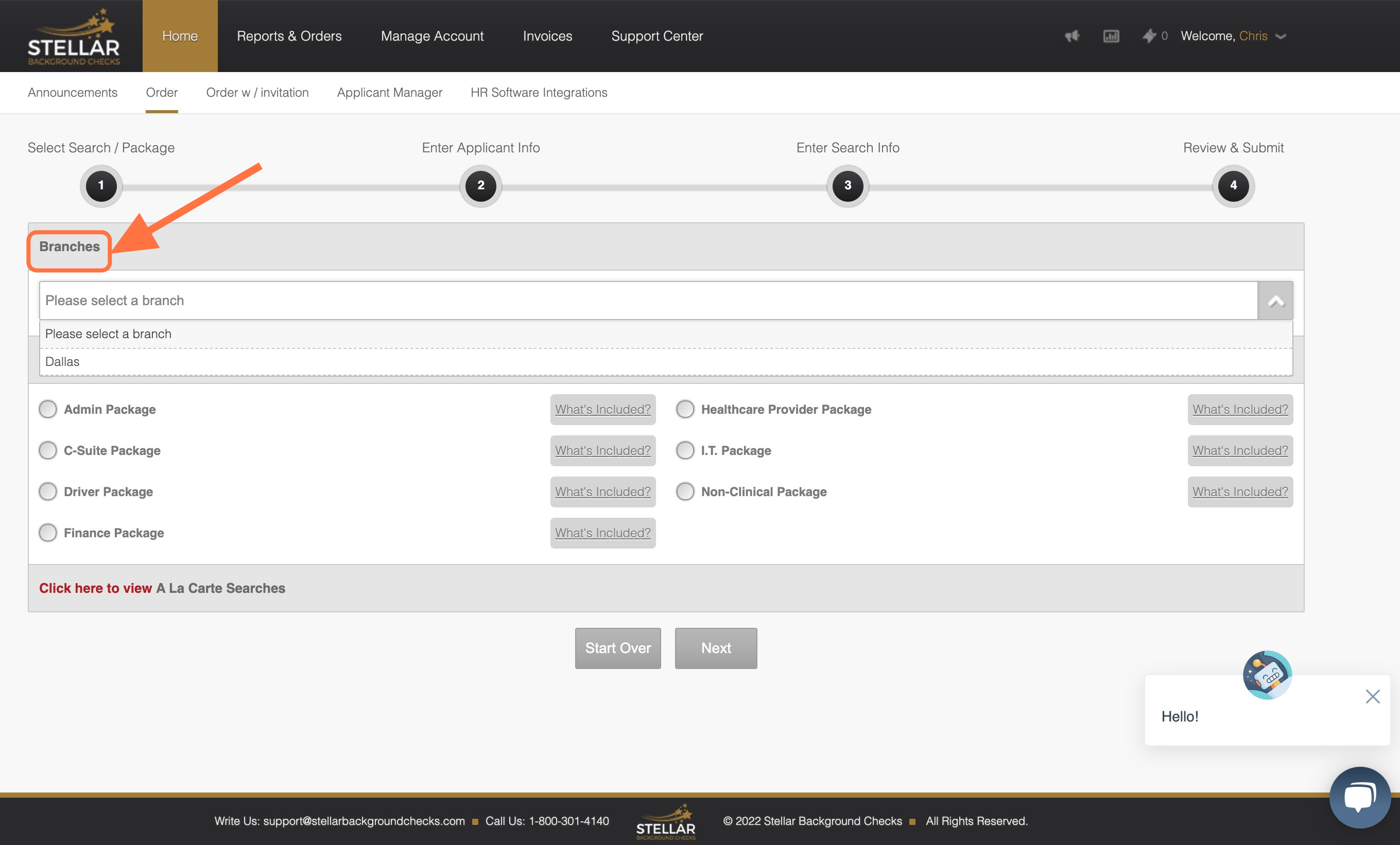This screenshot has height=845, width=1400.
Task: Open Manage Account menu
Action: (433, 36)
